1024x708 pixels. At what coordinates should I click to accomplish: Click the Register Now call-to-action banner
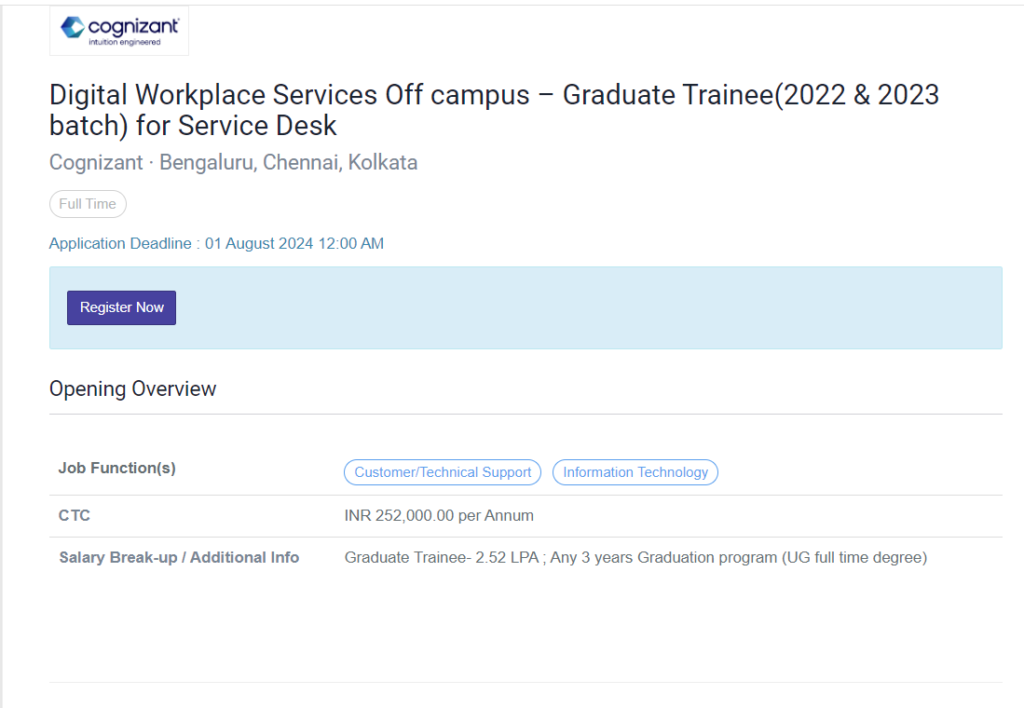click(x=121, y=307)
